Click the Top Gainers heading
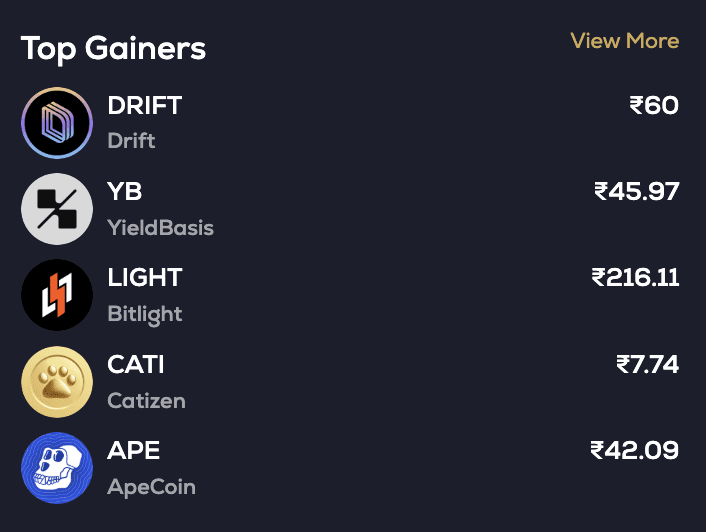This screenshot has height=532, width=706. pos(113,48)
